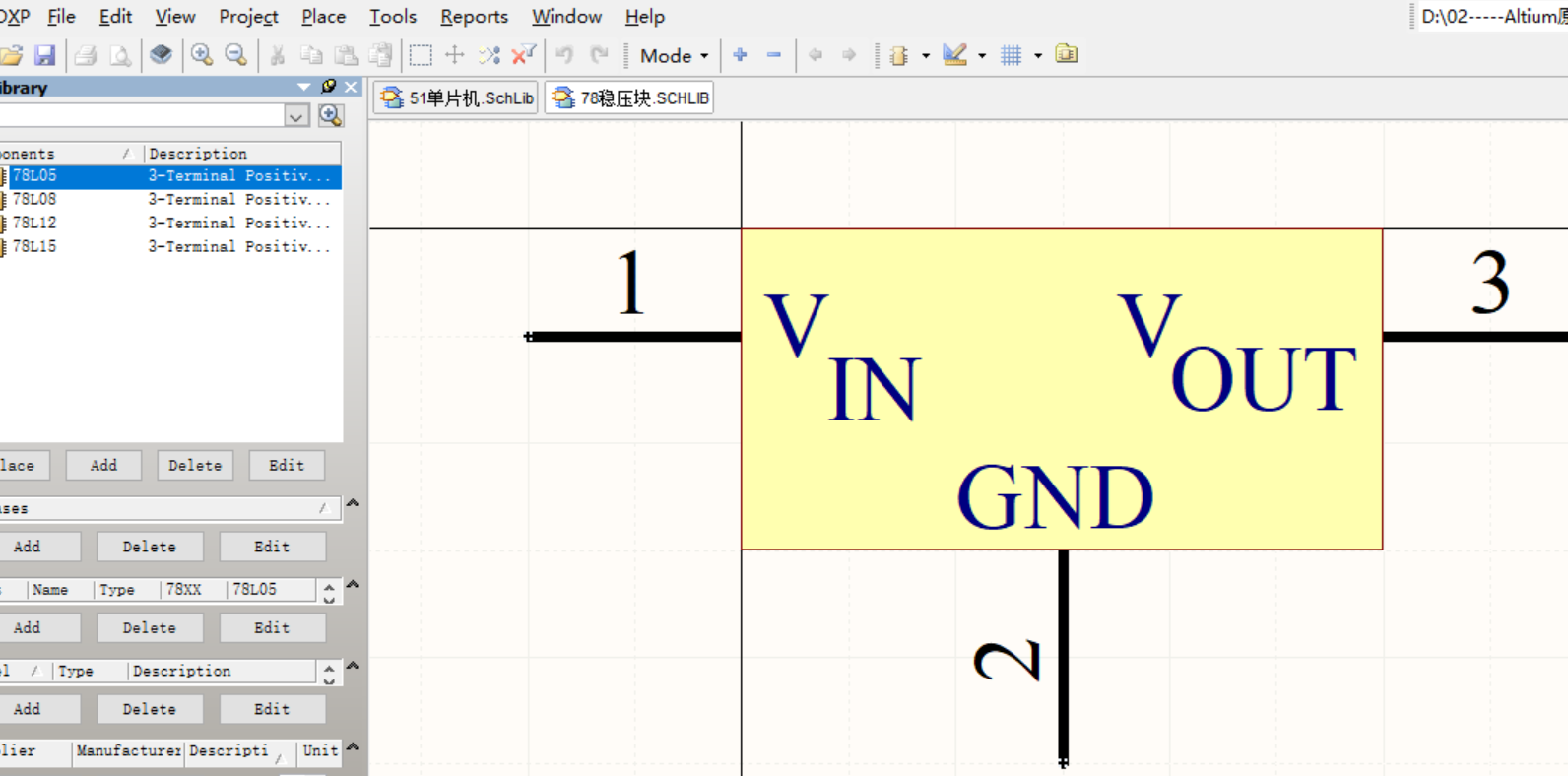Open the Place menu
This screenshot has width=1568, height=776.
tap(323, 17)
